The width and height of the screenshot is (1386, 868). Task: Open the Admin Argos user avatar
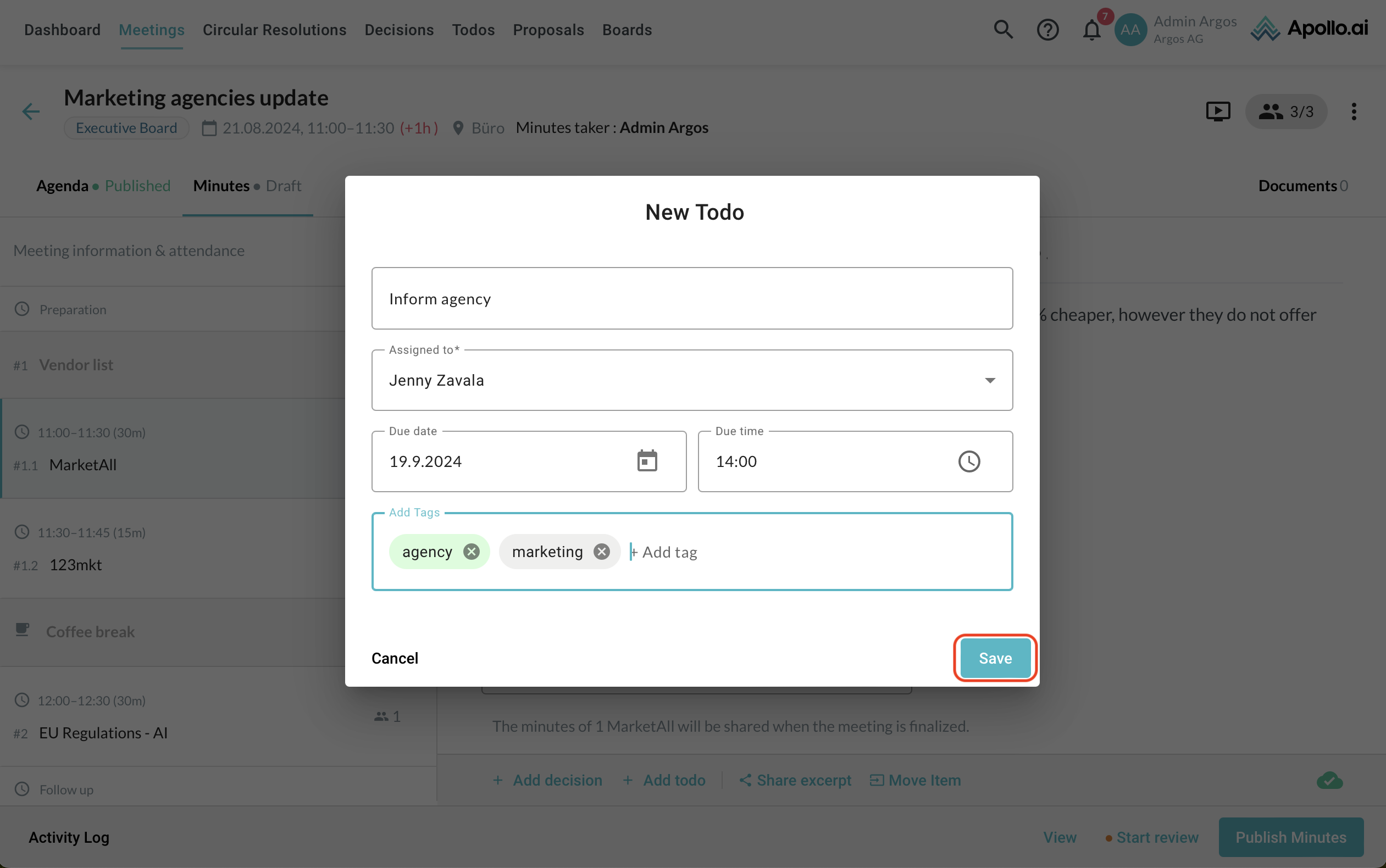pyautogui.click(x=1130, y=30)
